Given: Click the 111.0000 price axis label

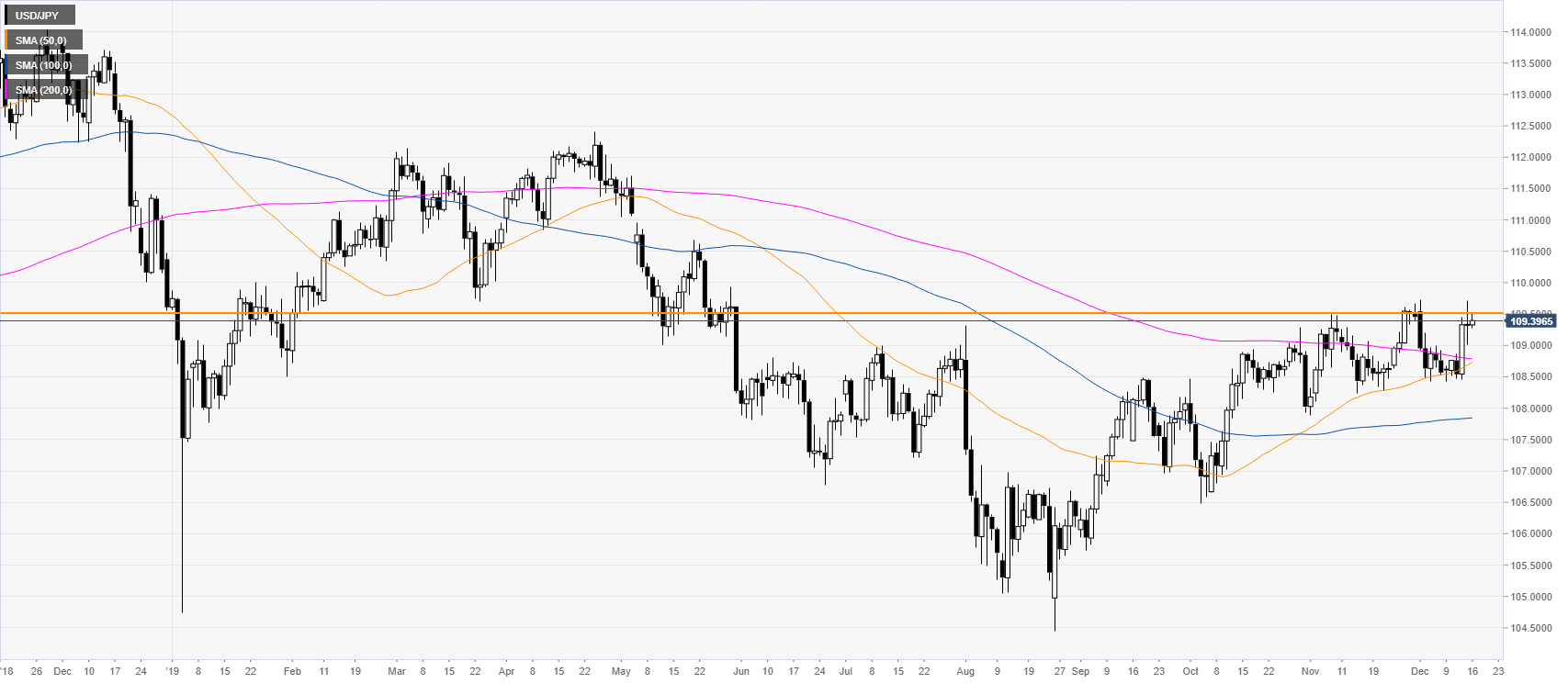Looking at the screenshot, I should coord(1530,220).
